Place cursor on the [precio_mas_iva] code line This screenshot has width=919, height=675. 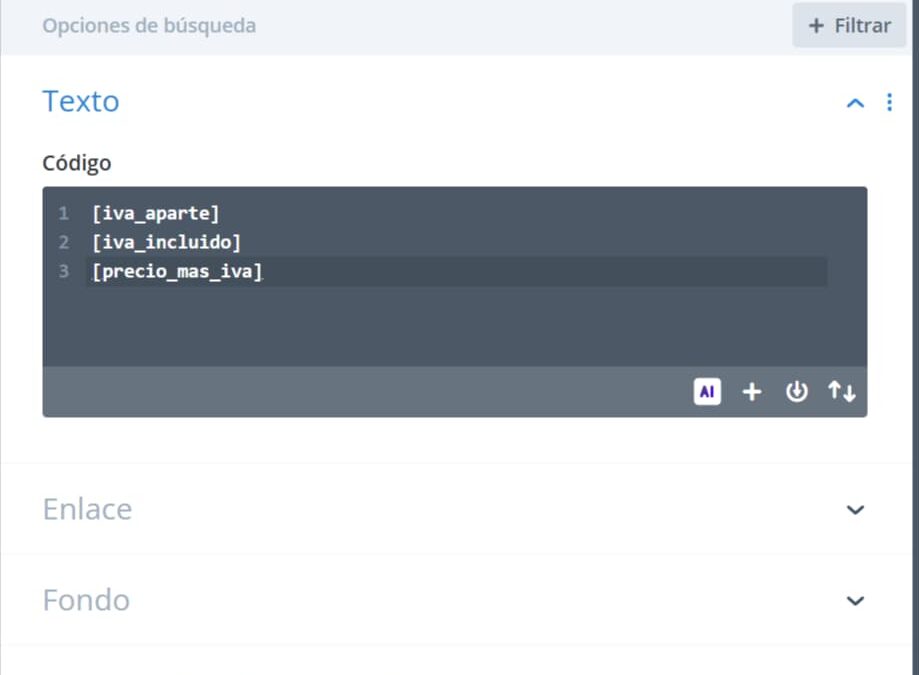[177, 271]
